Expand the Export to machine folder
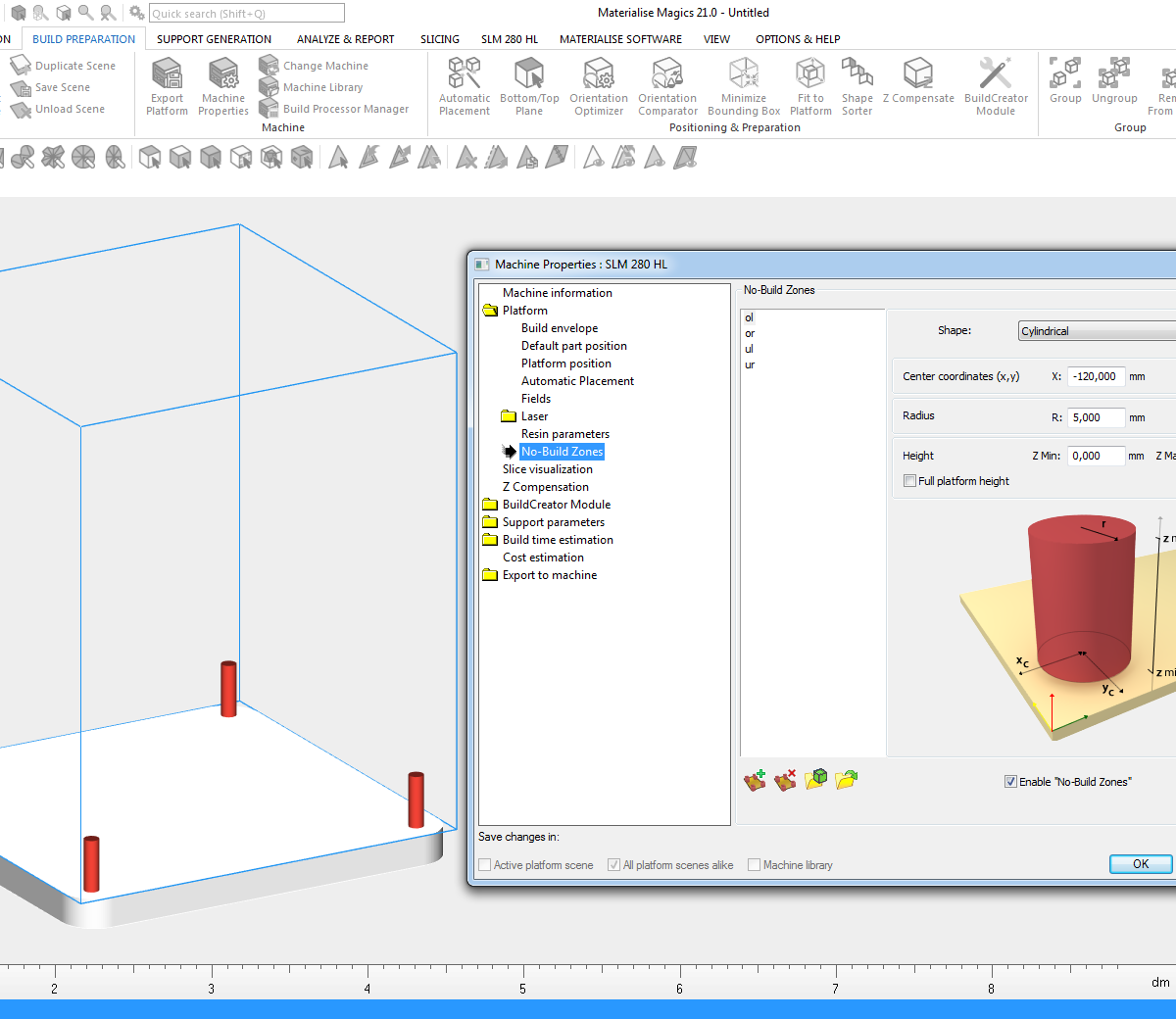1176x1019 pixels. [x=490, y=575]
